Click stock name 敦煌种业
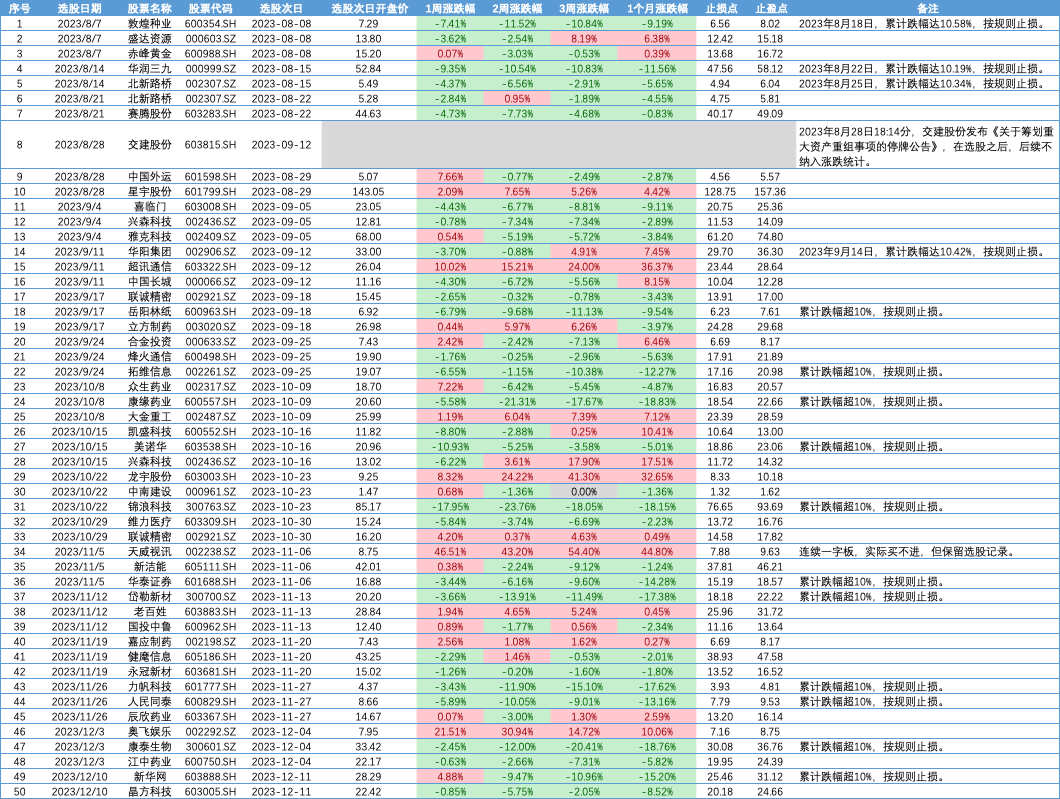The image size is (1060, 799). 149,24
